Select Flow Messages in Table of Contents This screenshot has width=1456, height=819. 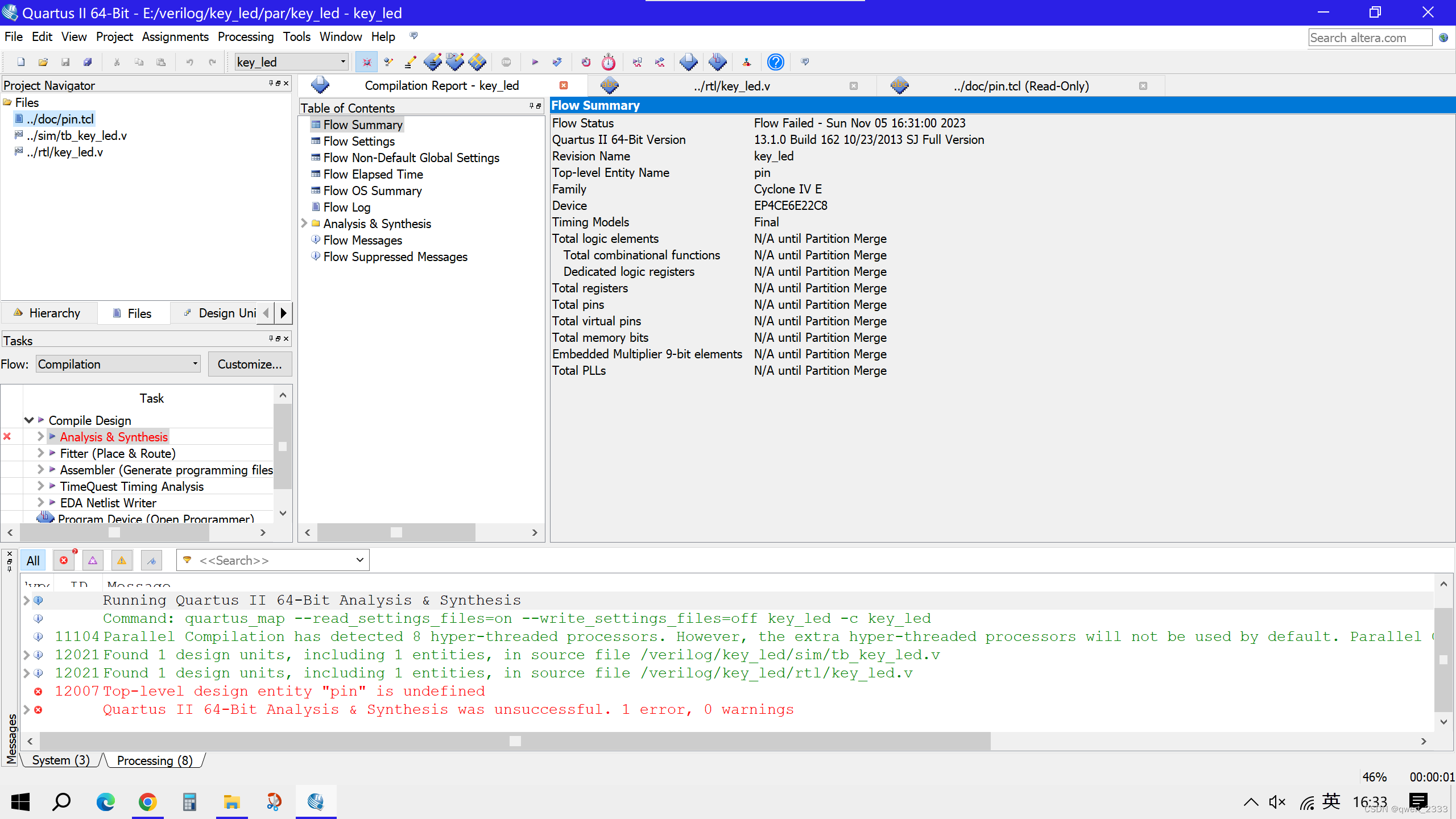[x=362, y=240]
